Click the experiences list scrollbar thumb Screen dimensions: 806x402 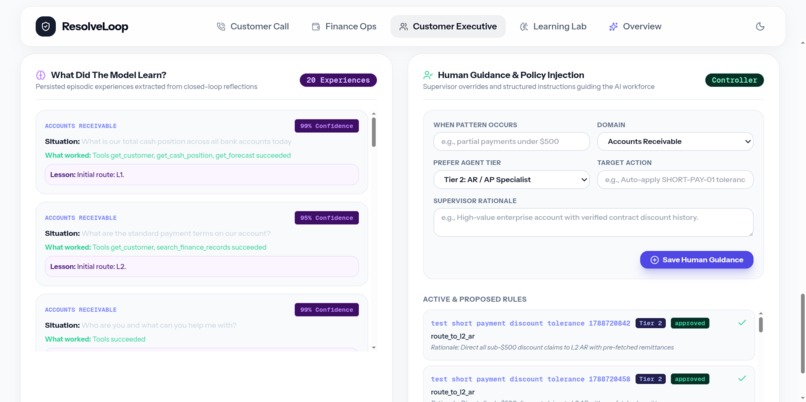(x=374, y=132)
